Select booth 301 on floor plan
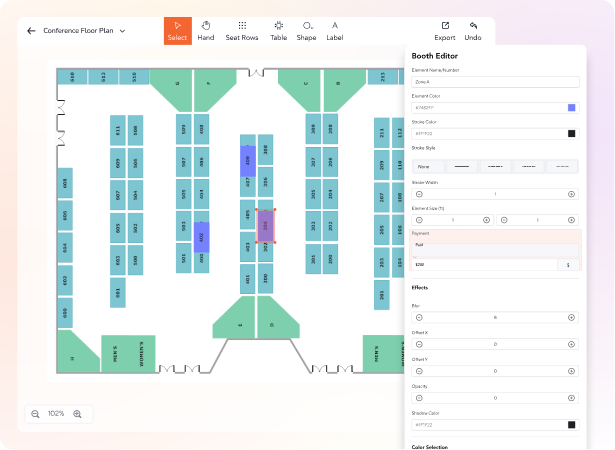 point(313,259)
